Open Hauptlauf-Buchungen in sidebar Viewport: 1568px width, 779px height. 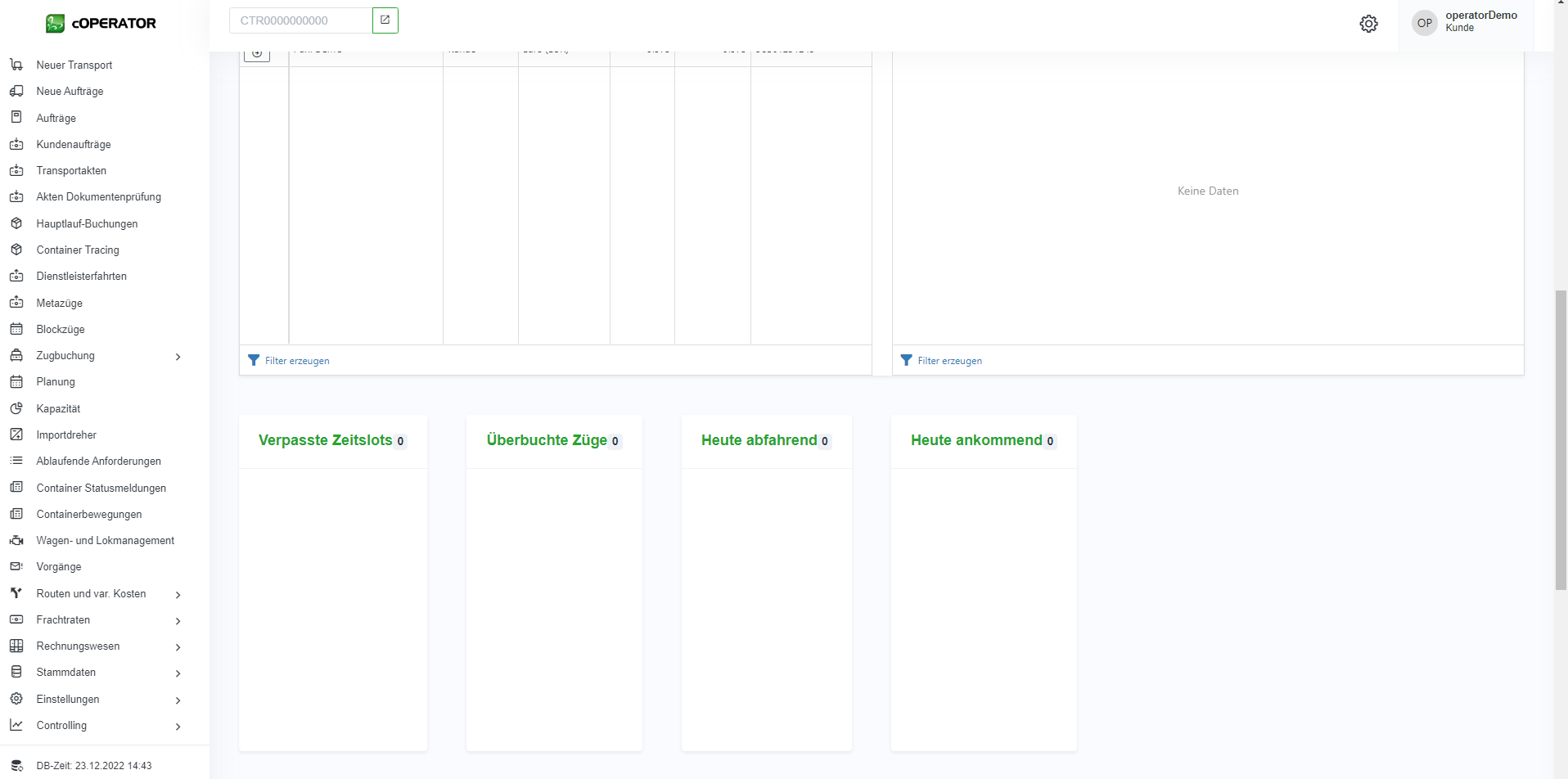click(x=87, y=223)
